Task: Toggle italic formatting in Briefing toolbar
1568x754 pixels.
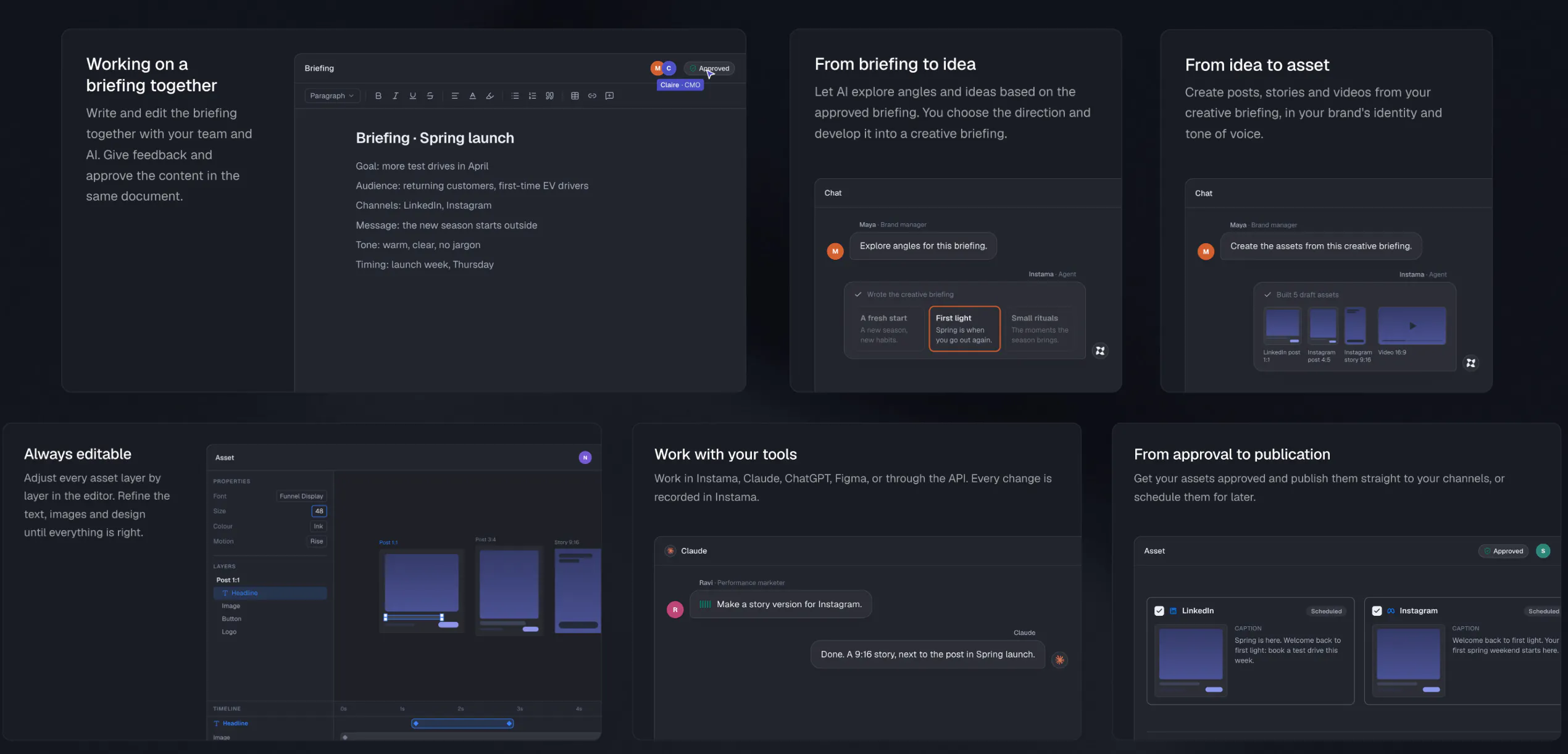Action: (396, 96)
